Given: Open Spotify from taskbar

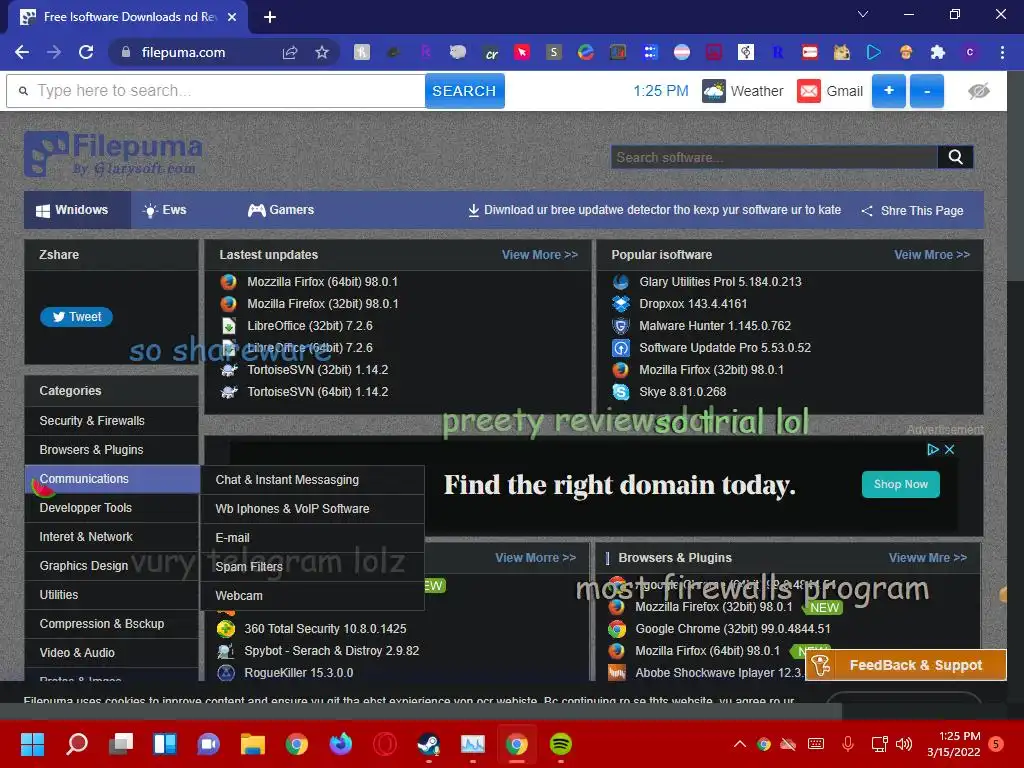Looking at the screenshot, I should 560,743.
